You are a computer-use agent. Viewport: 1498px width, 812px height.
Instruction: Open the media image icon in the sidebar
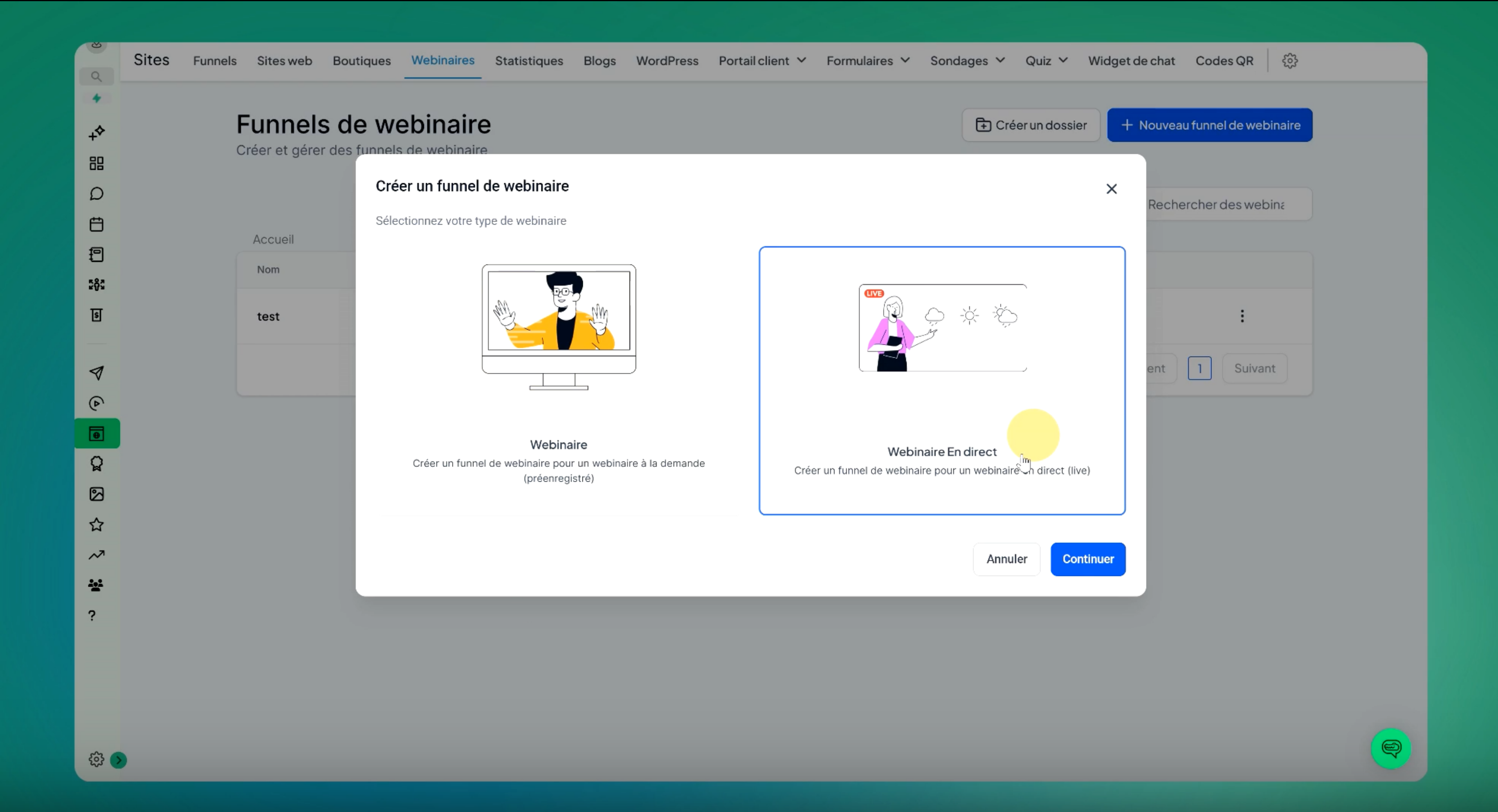(x=97, y=494)
